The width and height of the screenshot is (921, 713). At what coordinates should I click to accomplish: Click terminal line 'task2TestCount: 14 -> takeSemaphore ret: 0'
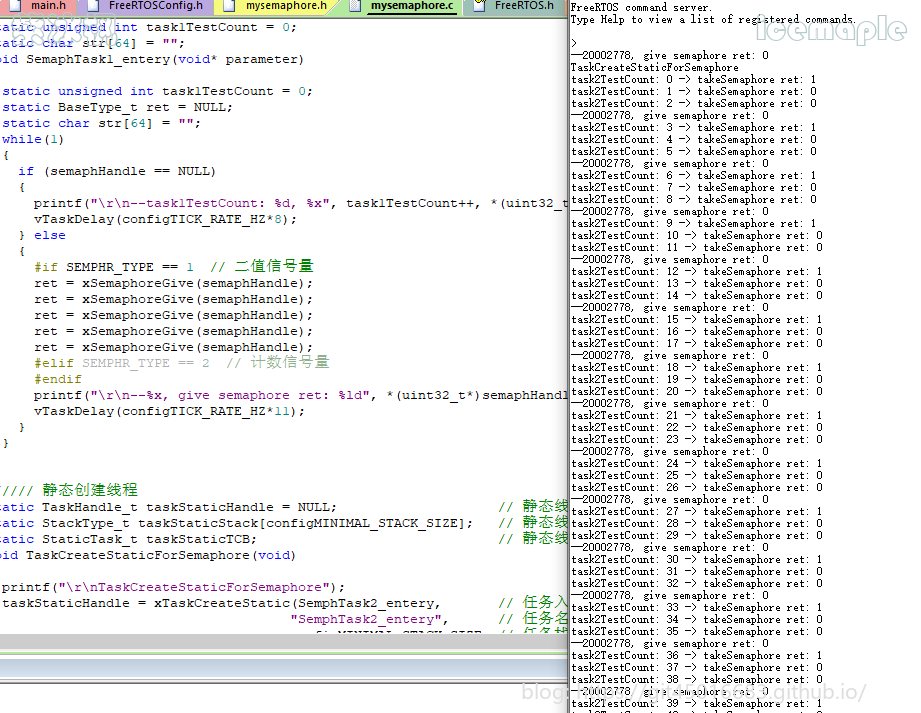(697, 295)
